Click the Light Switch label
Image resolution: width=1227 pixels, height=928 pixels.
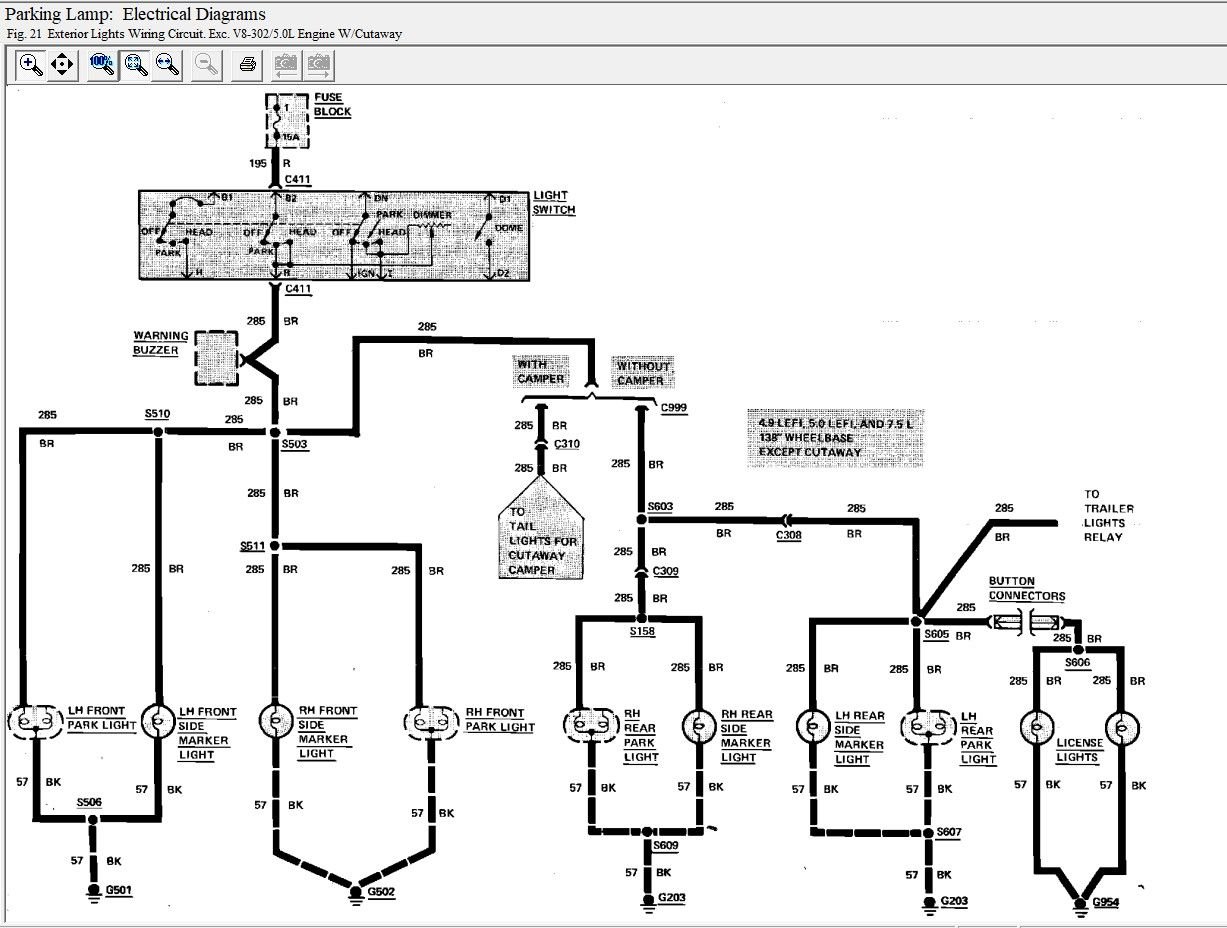pos(554,202)
